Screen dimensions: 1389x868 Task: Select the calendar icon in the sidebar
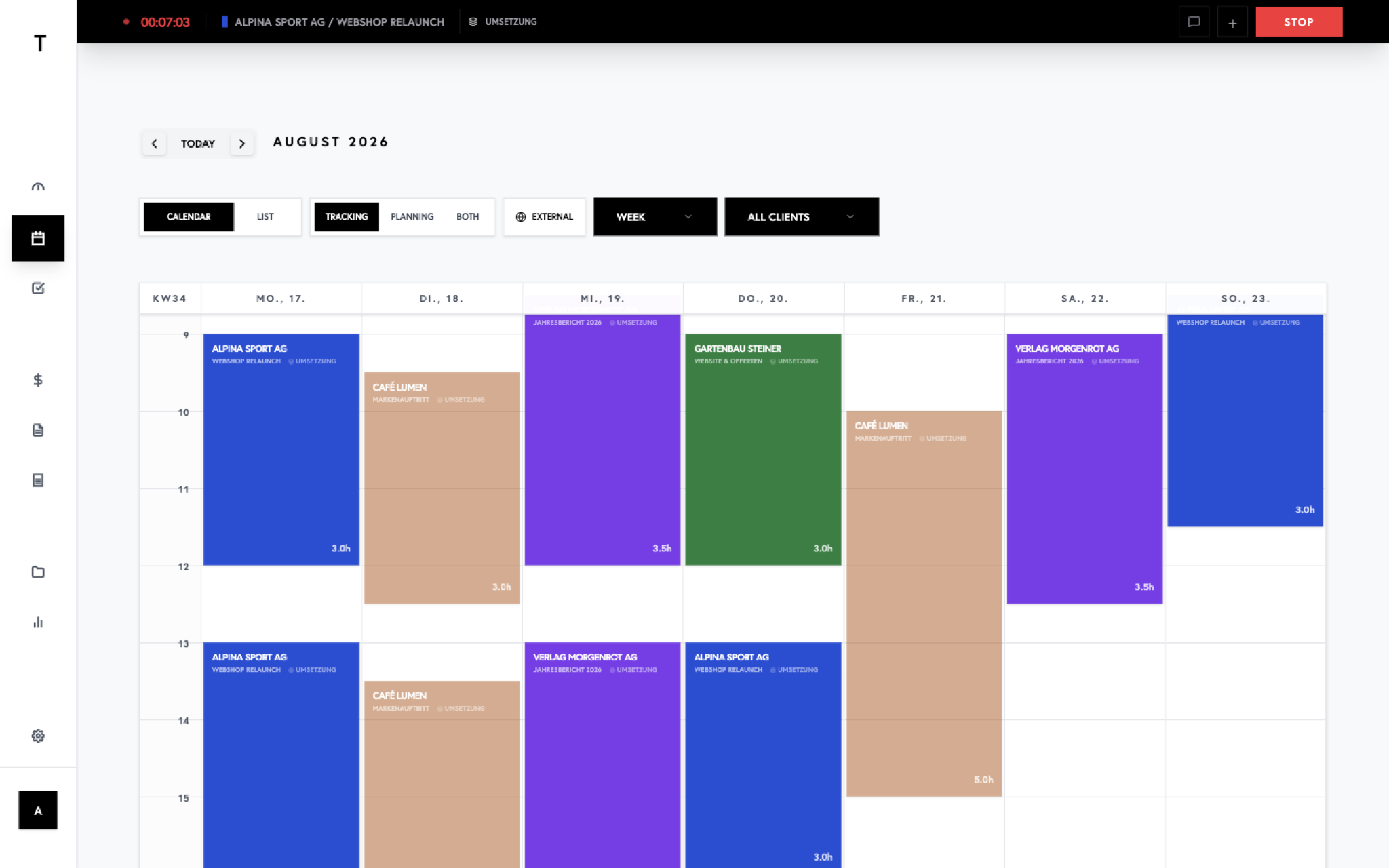pos(38,238)
